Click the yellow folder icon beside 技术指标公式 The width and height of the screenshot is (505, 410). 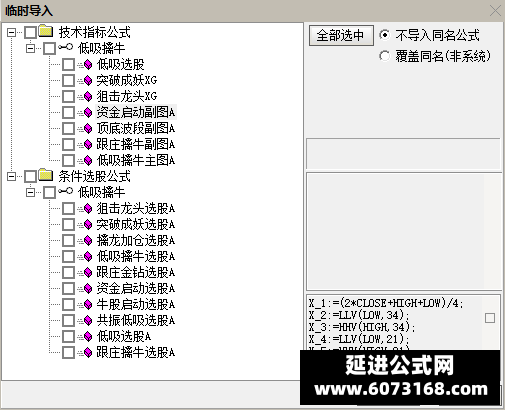pyautogui.click(x=46, y=31)
